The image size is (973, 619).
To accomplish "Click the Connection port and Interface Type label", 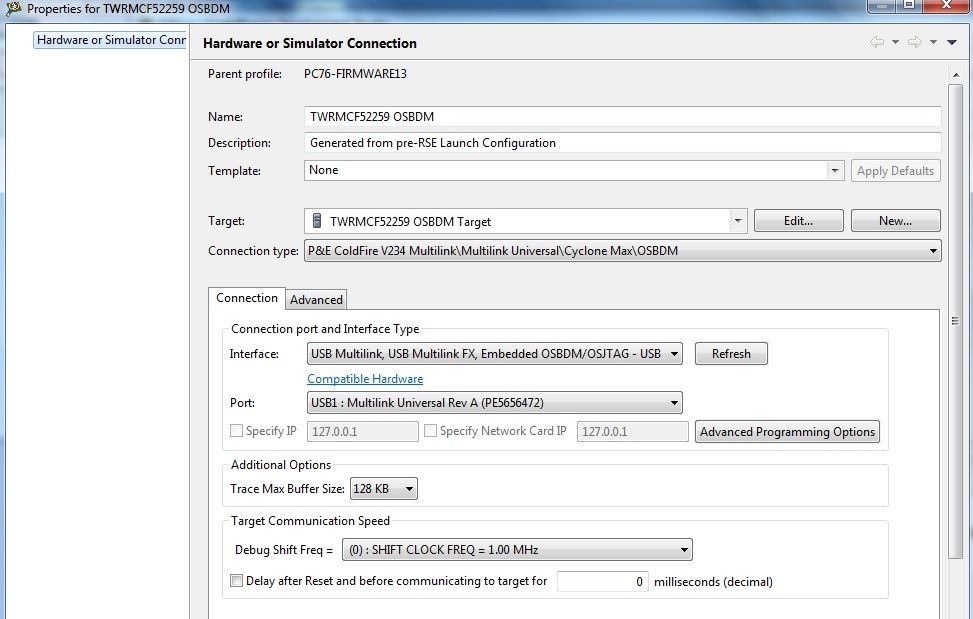I will [x=325, y=329].
